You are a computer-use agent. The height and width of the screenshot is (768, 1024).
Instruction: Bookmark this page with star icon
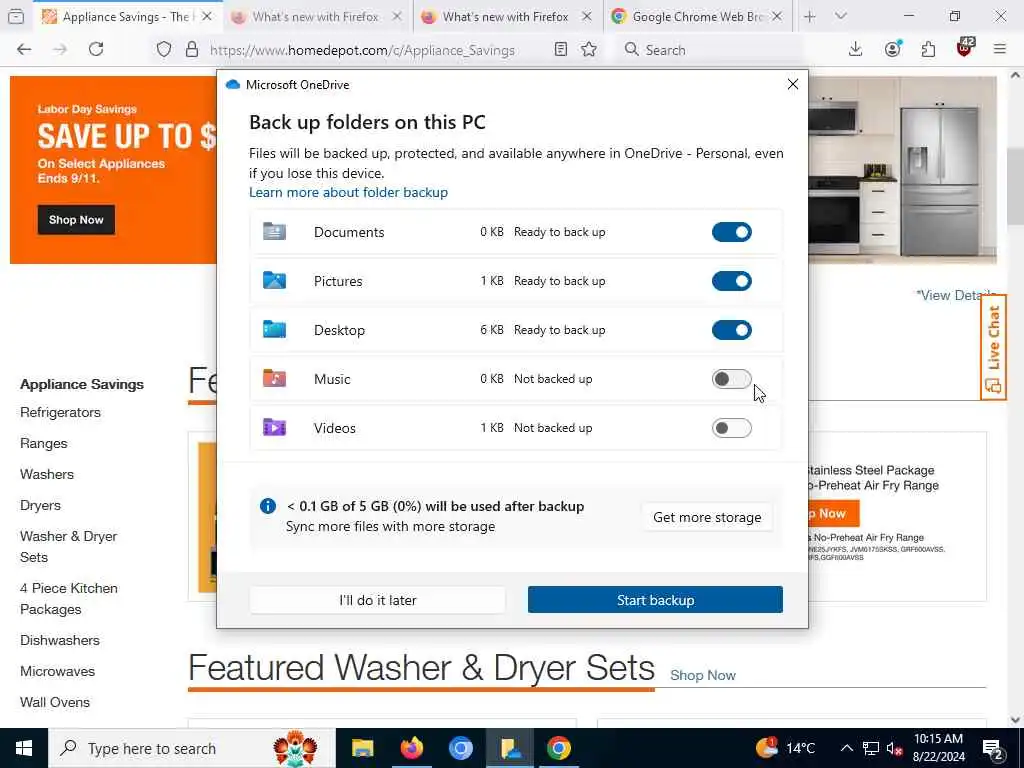pyautogui.click(x=589, y=50)
